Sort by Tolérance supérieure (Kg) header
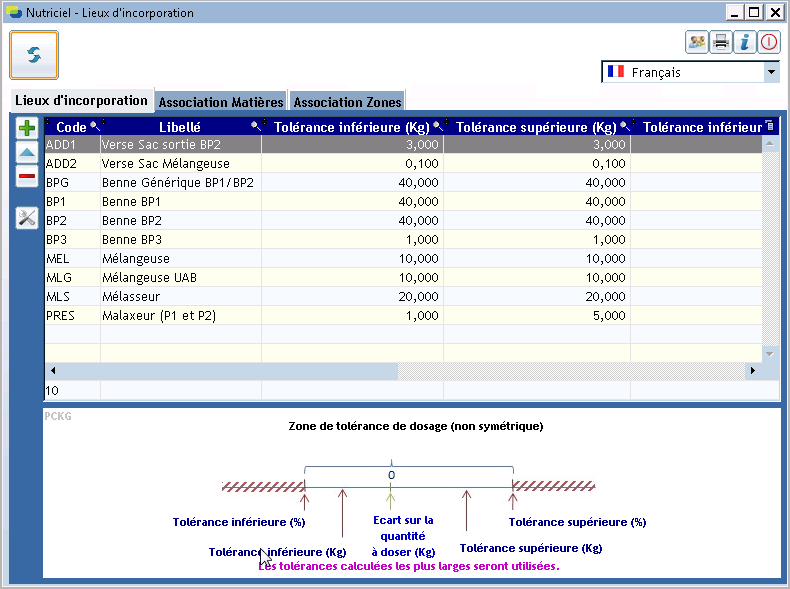This screenshot has width=790, height=589. 536,127
